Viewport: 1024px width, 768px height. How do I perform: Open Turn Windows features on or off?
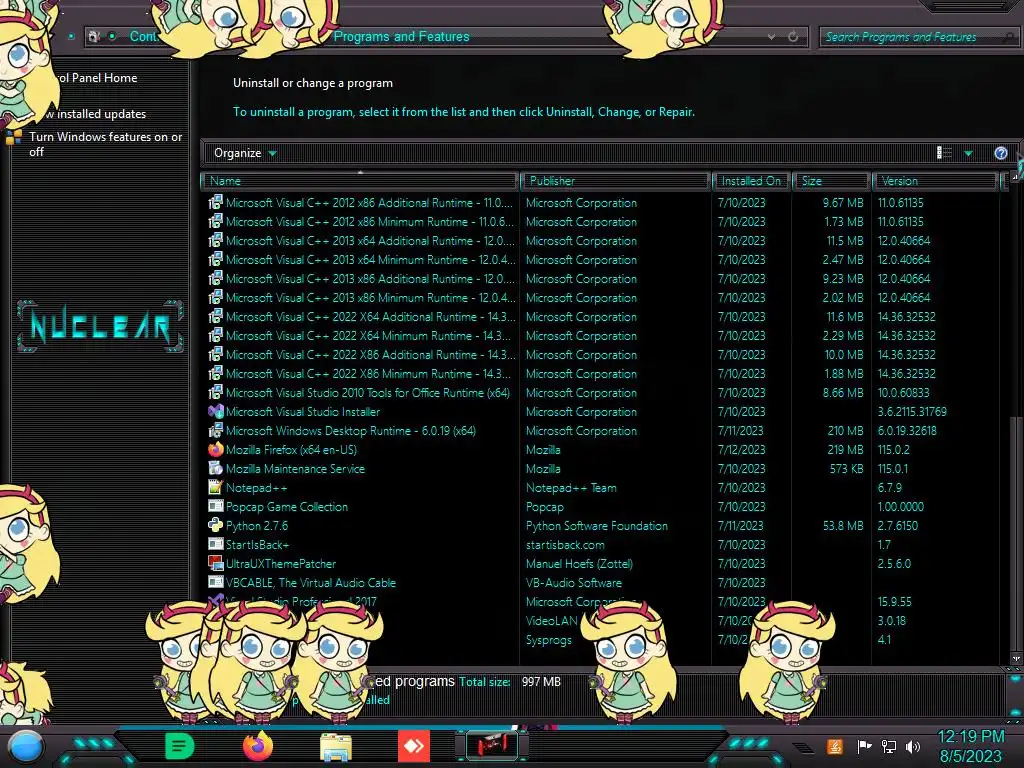tap(105, 144)
